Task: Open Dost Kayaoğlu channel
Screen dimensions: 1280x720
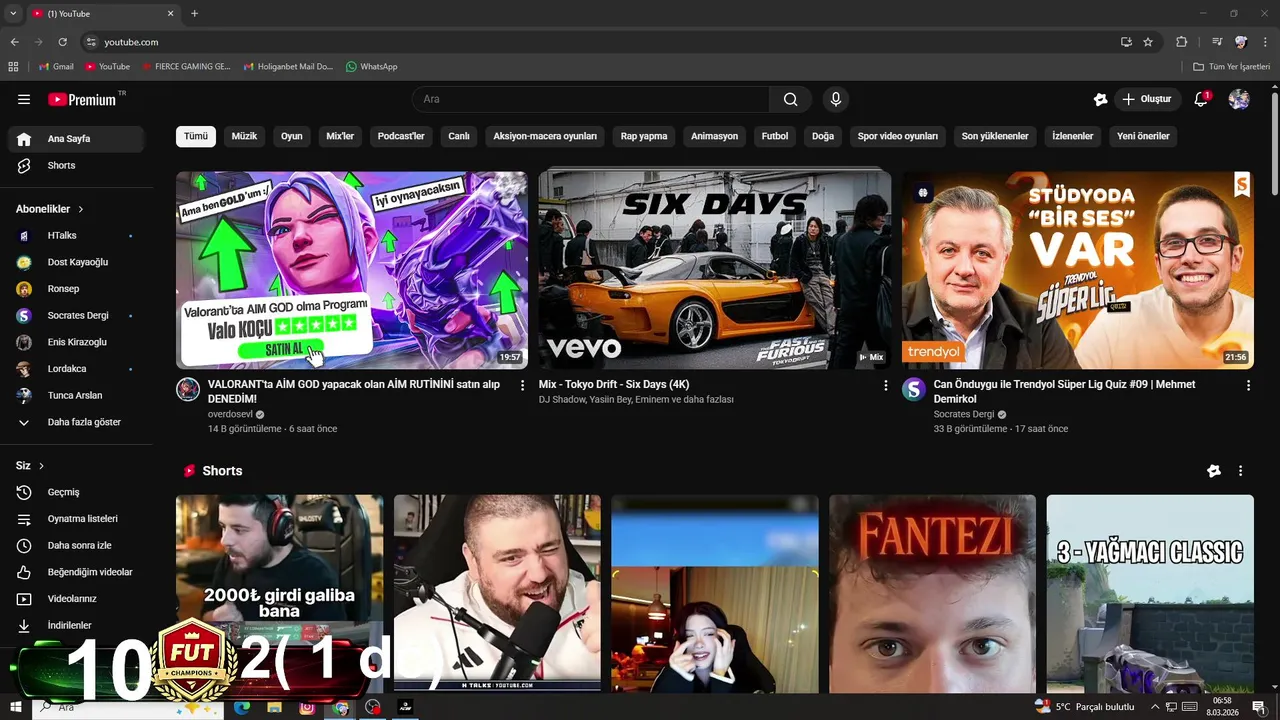Action: [76, 262]
